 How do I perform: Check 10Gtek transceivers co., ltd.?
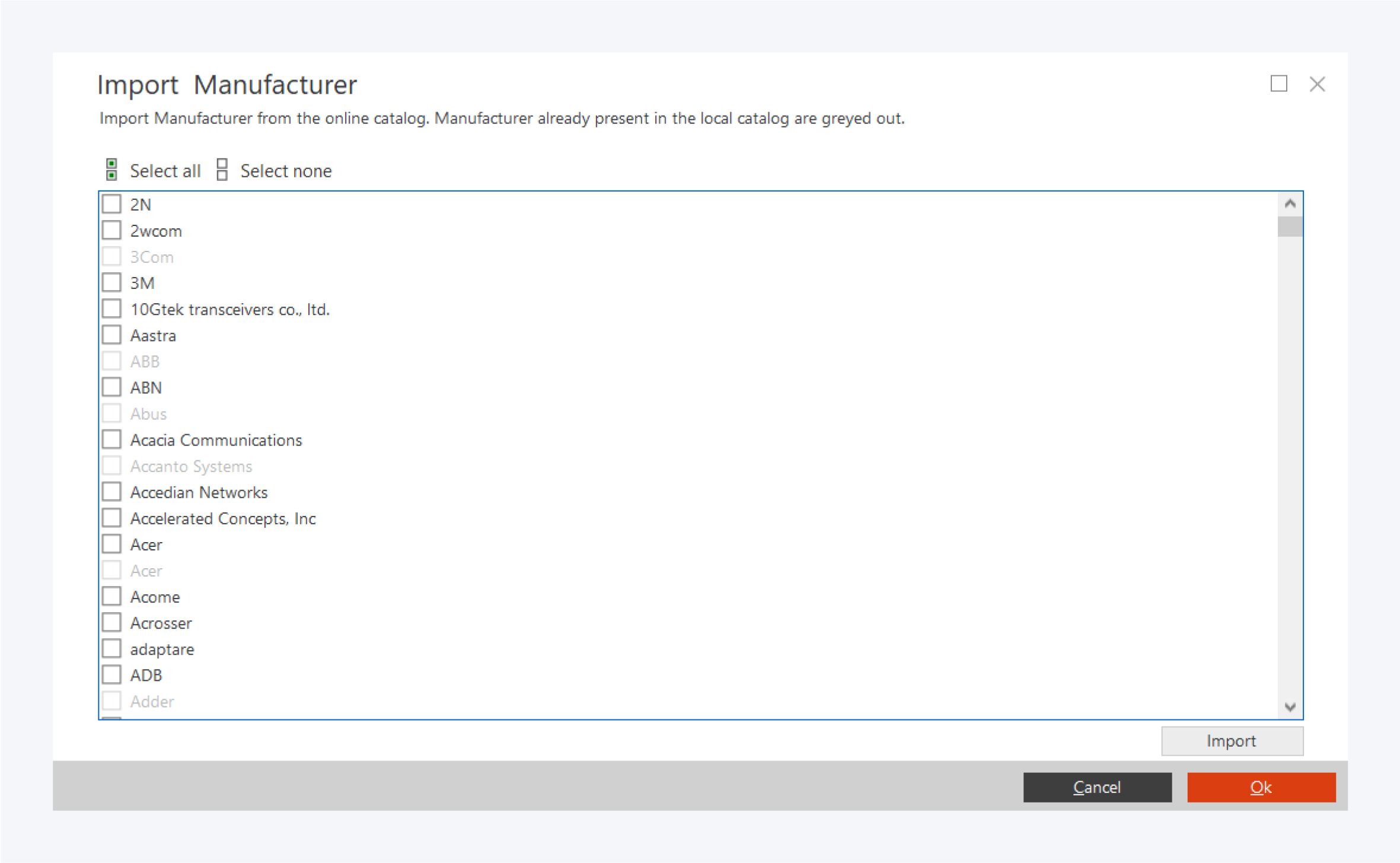click(111, 308)
